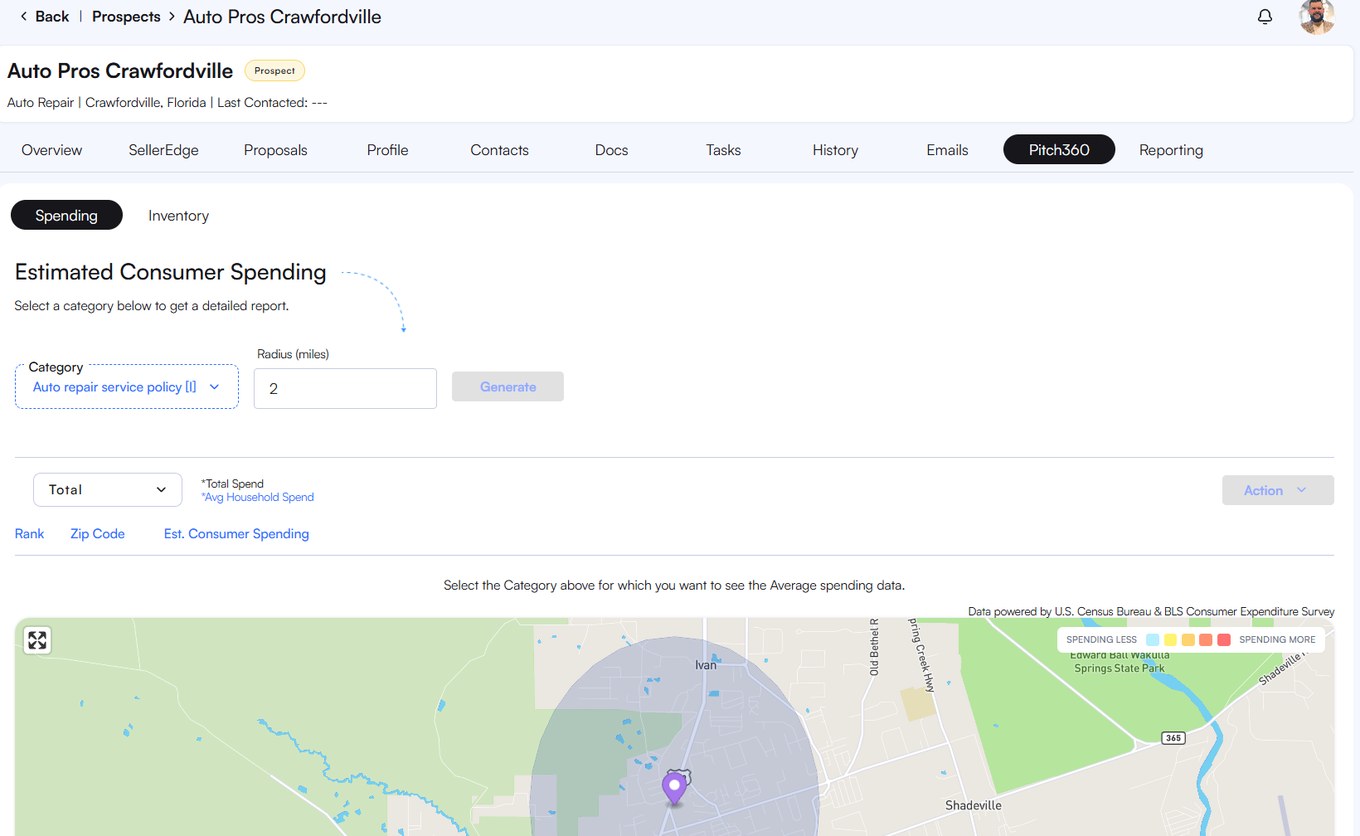Click the Generate button
Screen dimensions: 1360x836
click(x=508, y=387)
